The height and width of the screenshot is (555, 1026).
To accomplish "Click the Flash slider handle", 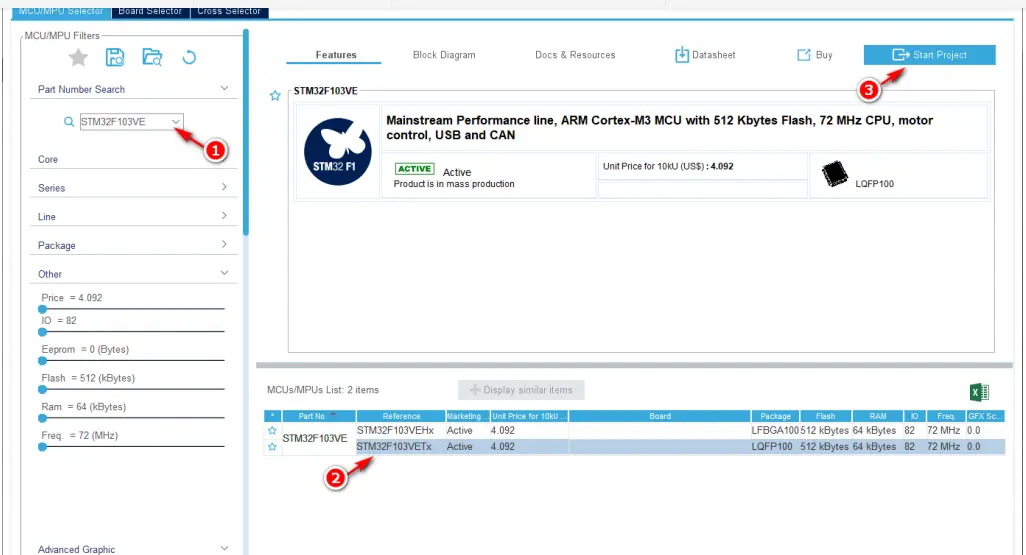I will (43, 389).
